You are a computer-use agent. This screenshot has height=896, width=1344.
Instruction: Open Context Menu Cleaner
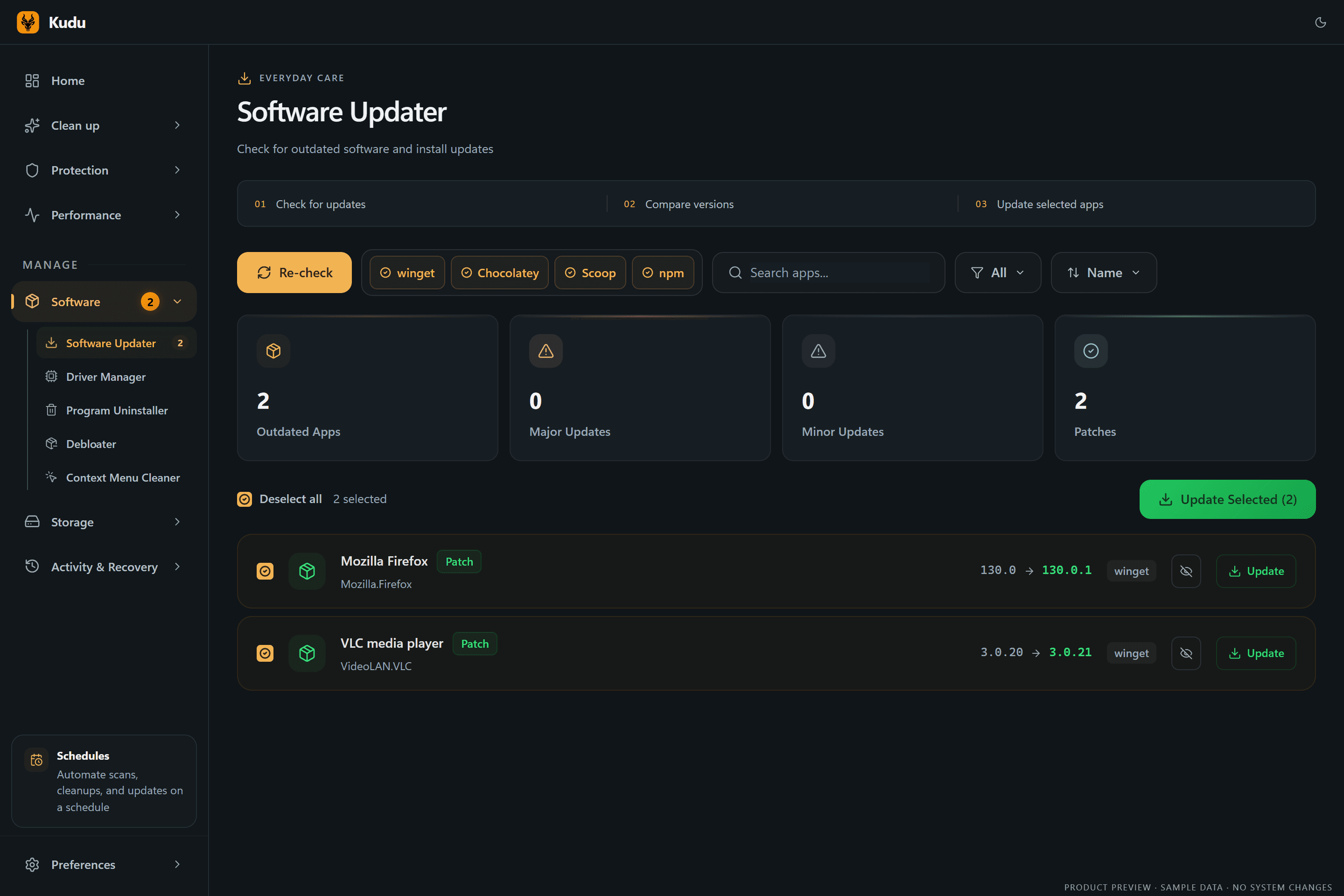coord(117,477)
